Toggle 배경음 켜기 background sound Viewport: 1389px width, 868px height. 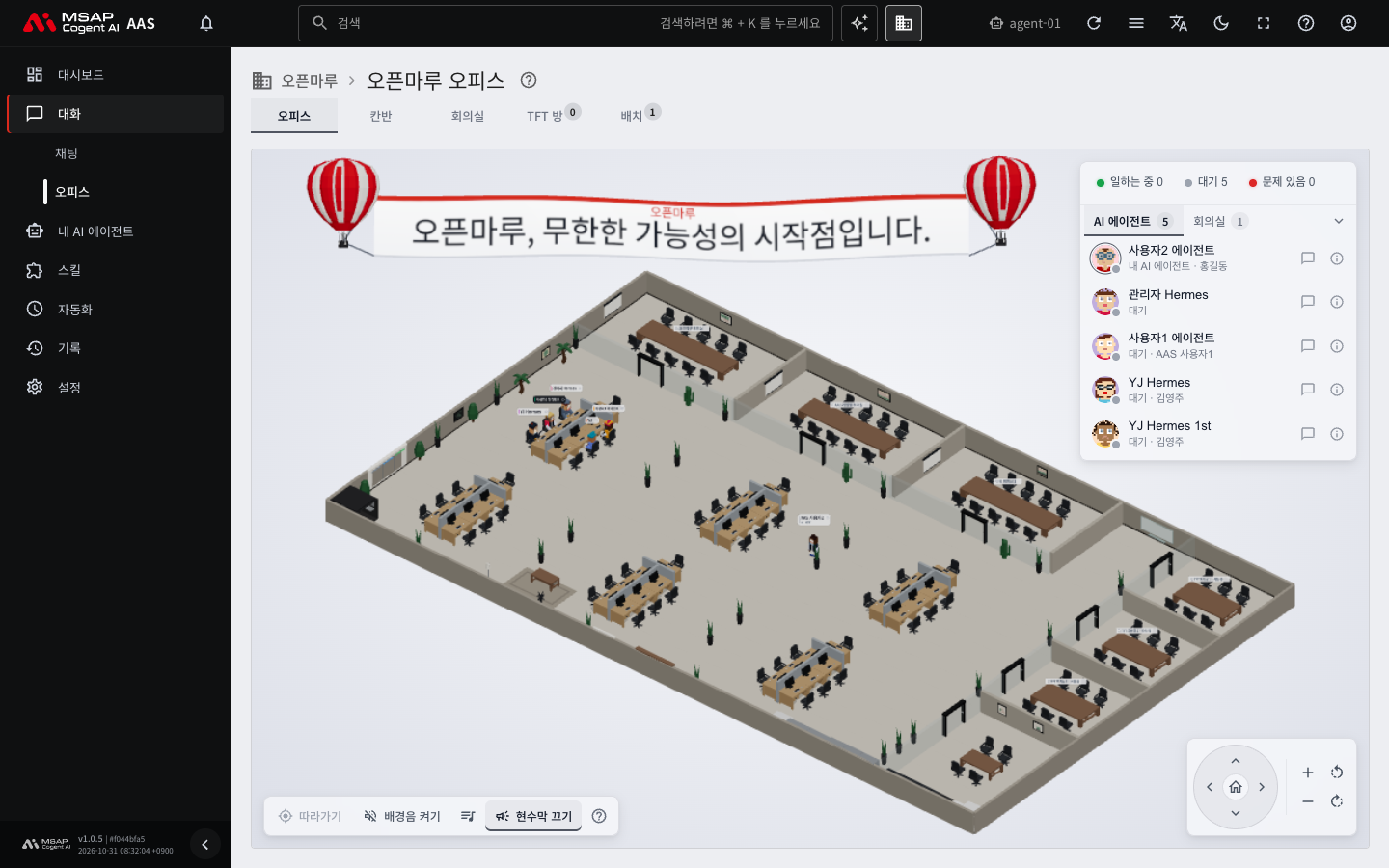(x=402, y=816)
